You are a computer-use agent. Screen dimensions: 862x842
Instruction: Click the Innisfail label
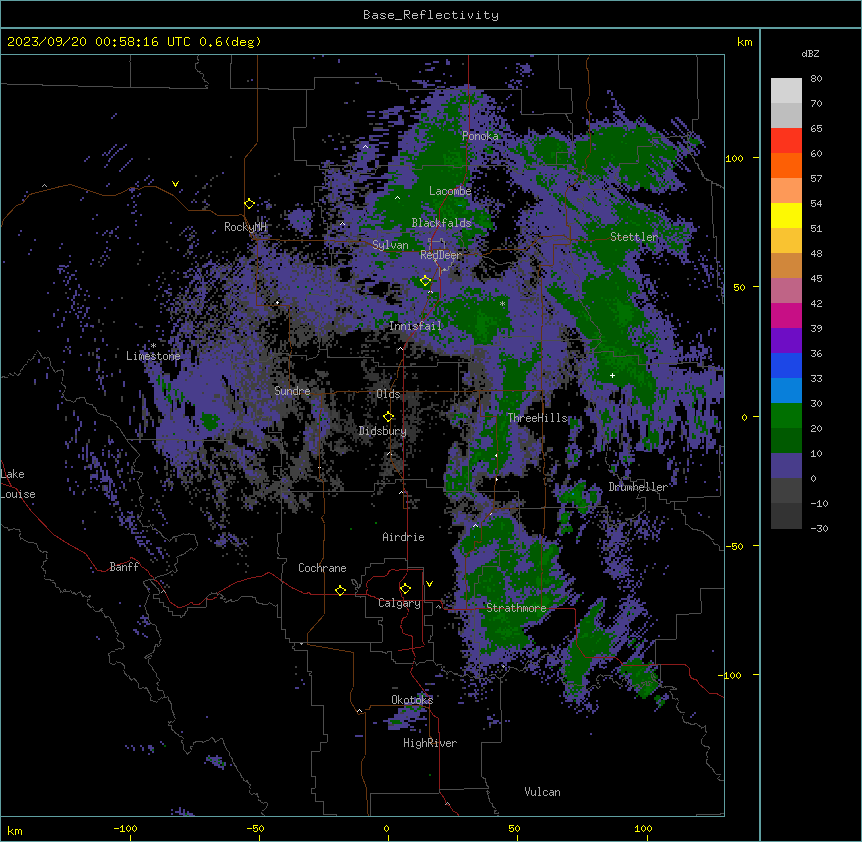(415, 326)
